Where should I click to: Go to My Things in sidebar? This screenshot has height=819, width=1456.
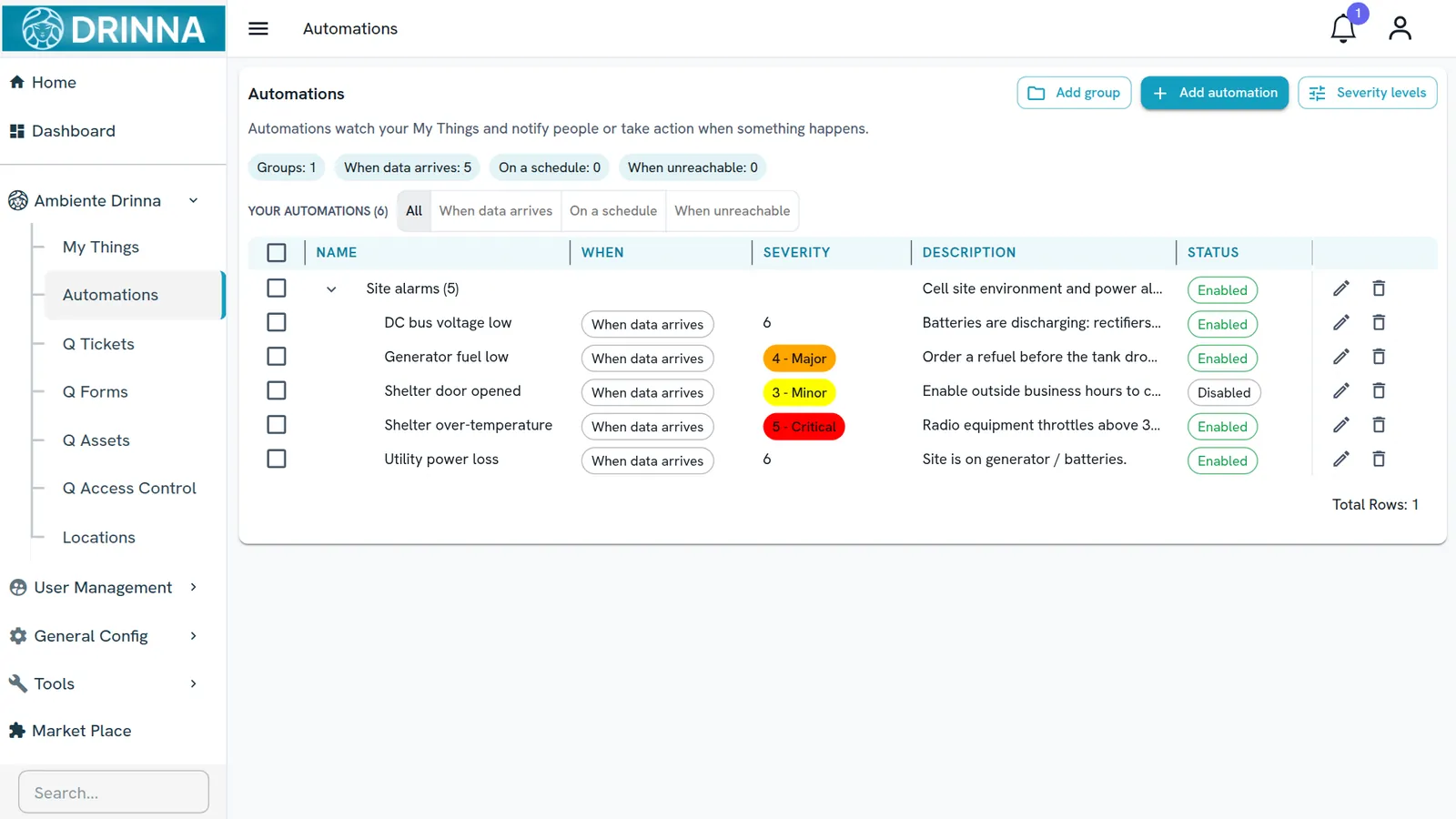tap(101, 248)
